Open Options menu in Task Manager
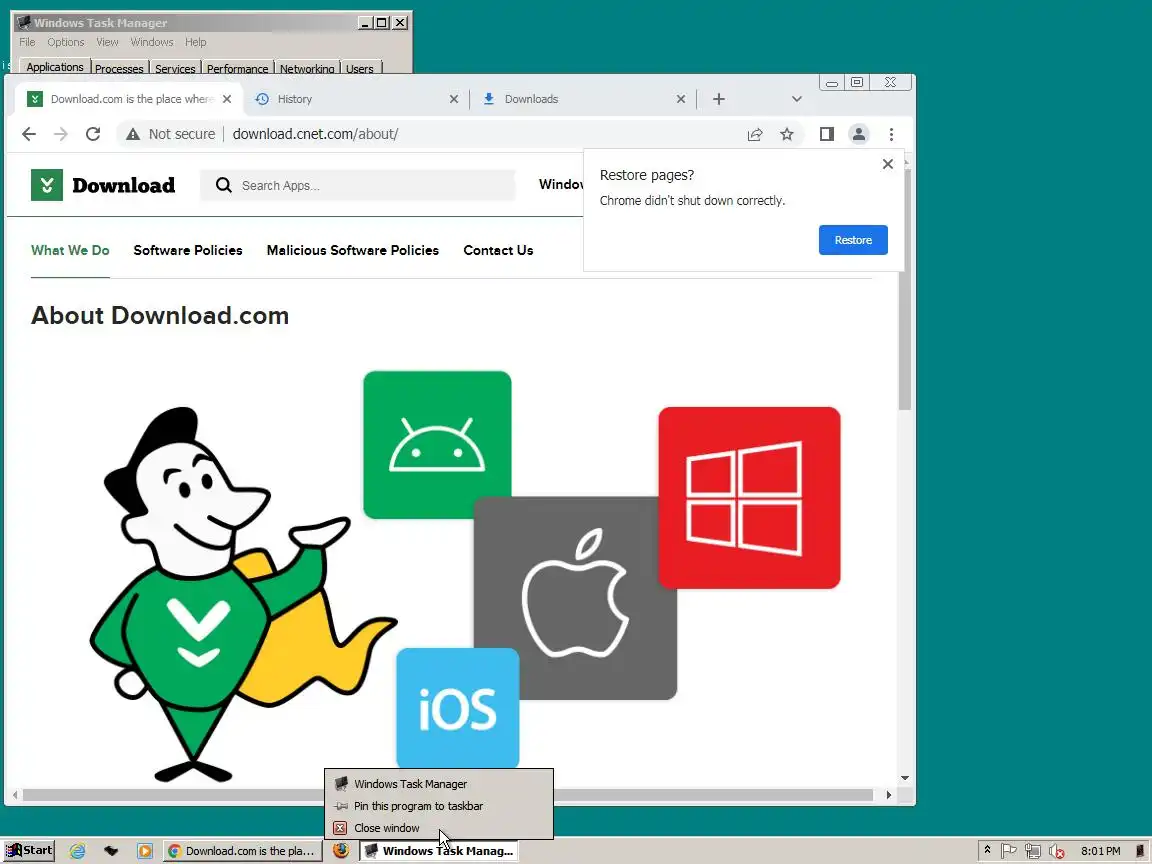Image resolution: width=1152 pixels, height=864 pixels. pos(65,42)
